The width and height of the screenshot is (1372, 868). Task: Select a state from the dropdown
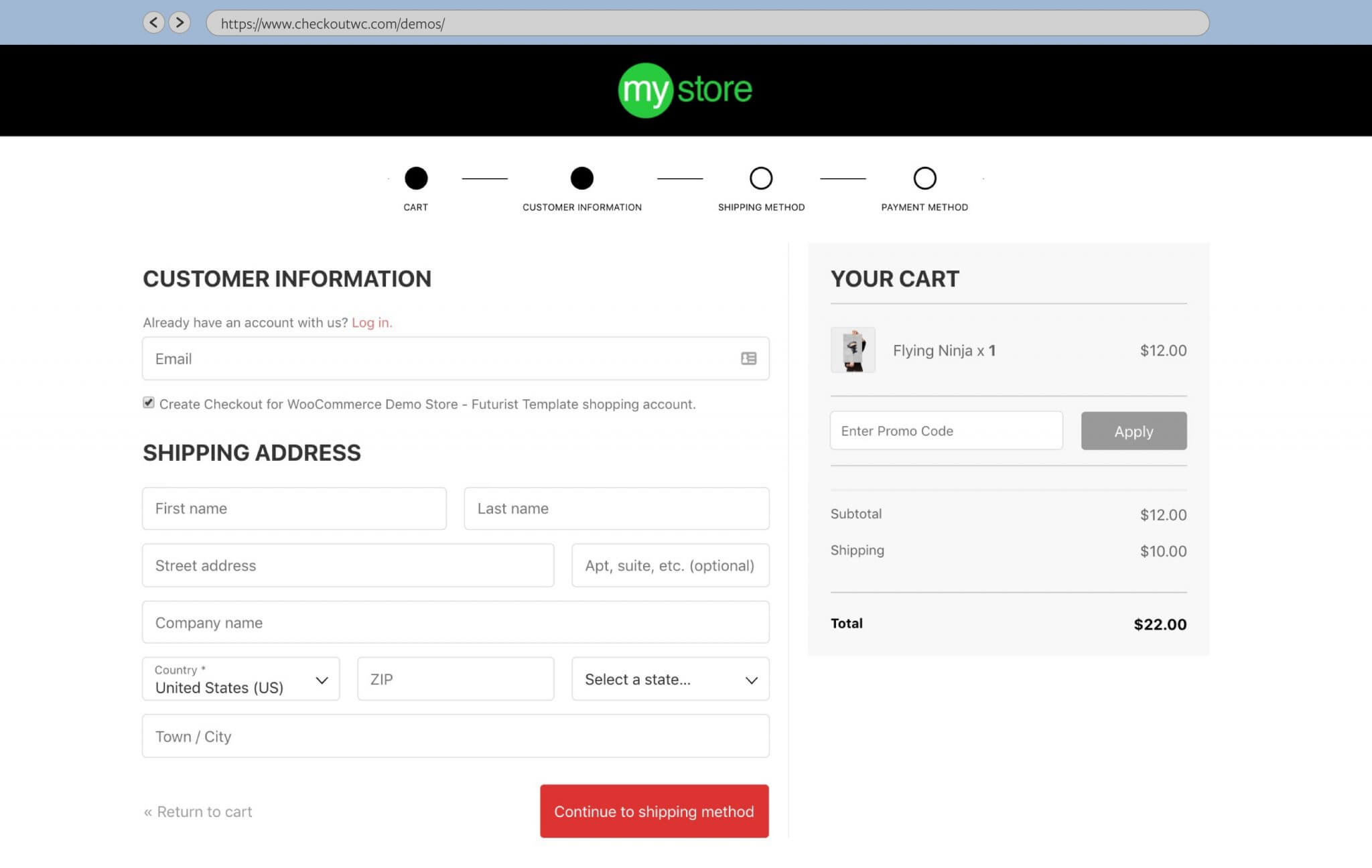670,679
